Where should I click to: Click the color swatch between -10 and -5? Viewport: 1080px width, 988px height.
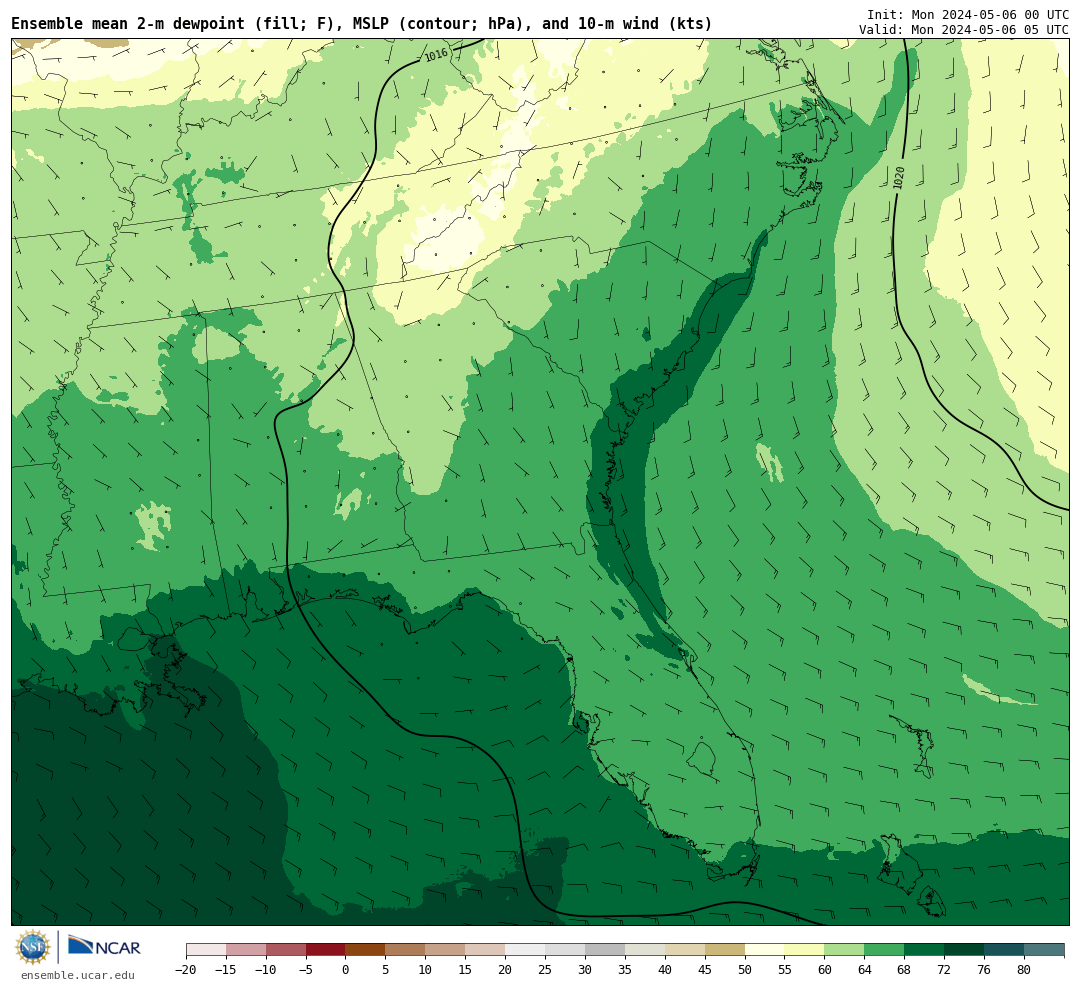tap(286, 950)
